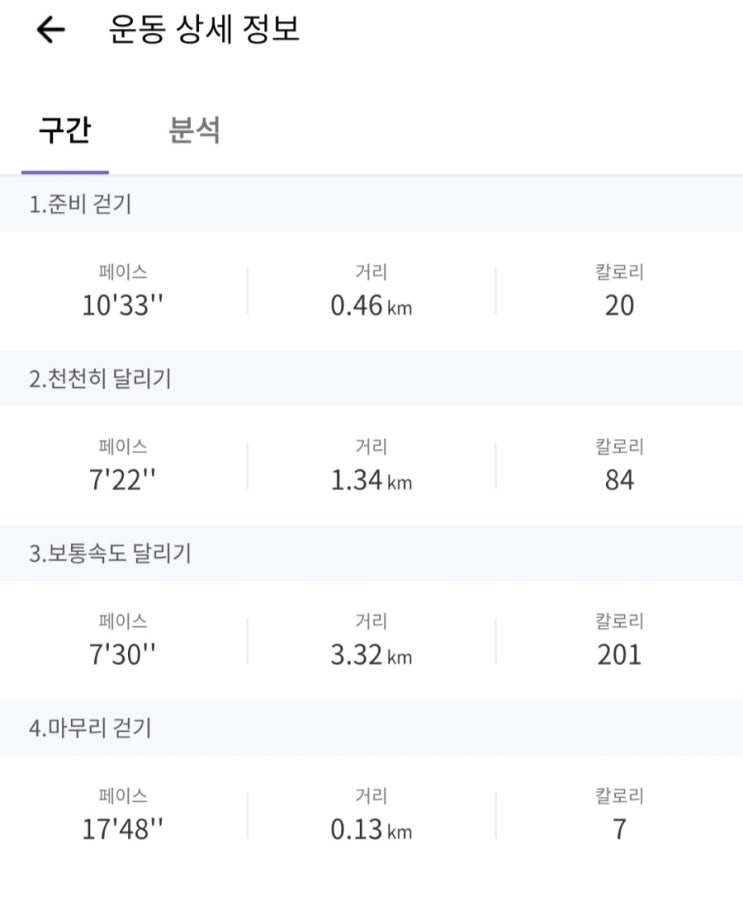This screenshot has width=743, height=920.
Task: Tap the 84 calorie value
Action: (x=619, y=480)
